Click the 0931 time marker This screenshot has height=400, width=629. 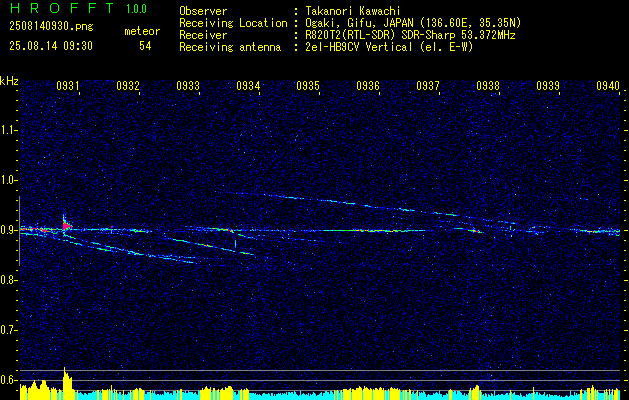68,85
